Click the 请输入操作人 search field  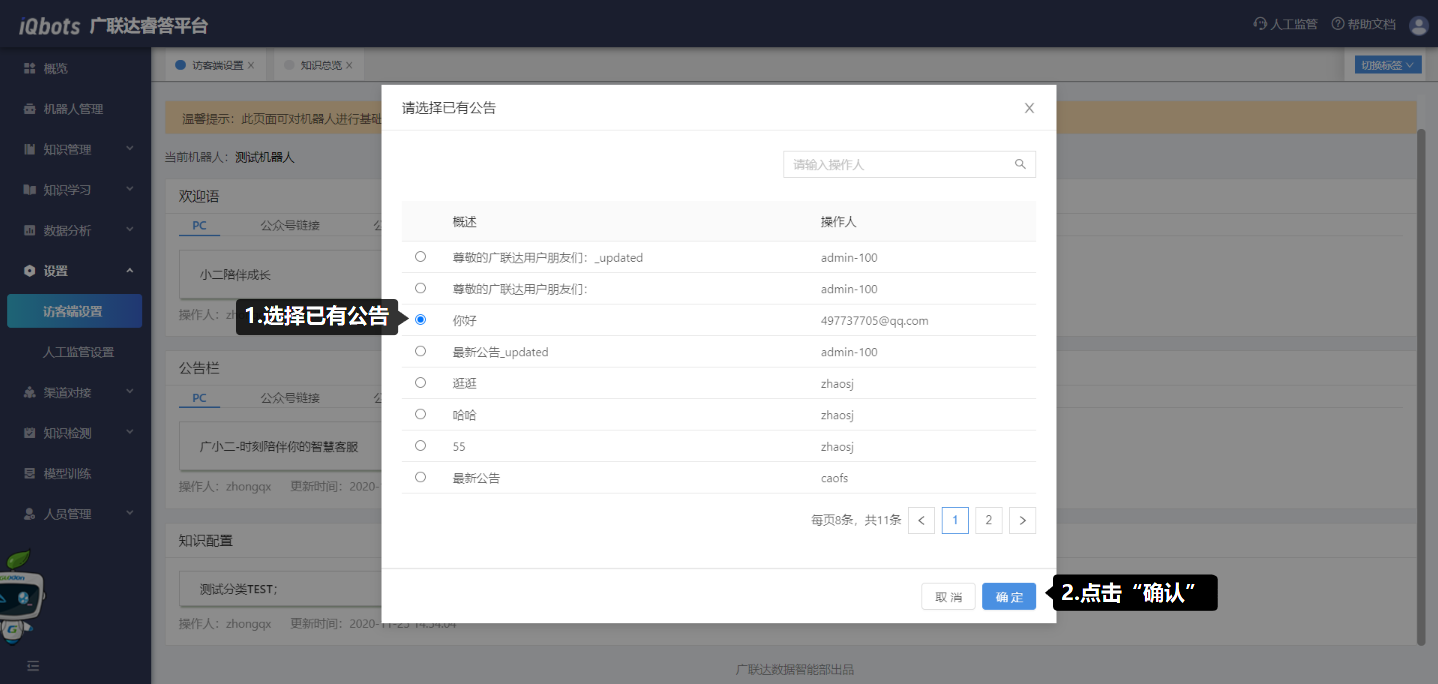pos(897,165)
